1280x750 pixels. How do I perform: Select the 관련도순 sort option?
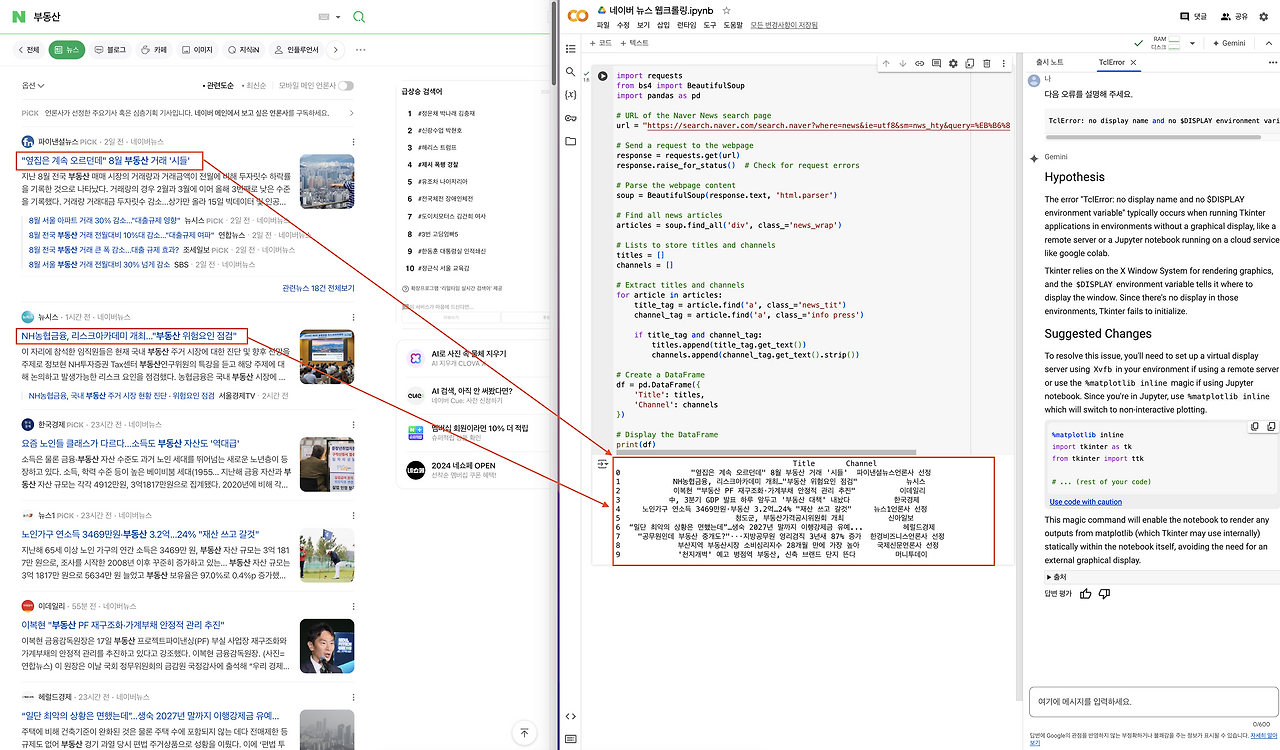coord(219,86)
